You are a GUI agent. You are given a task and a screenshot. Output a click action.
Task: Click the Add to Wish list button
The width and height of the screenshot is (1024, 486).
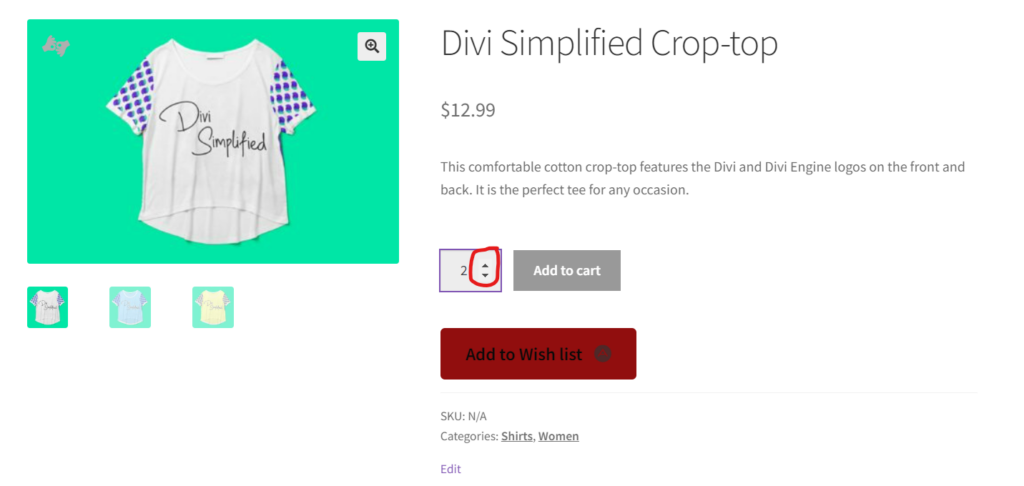click(523, 354)
